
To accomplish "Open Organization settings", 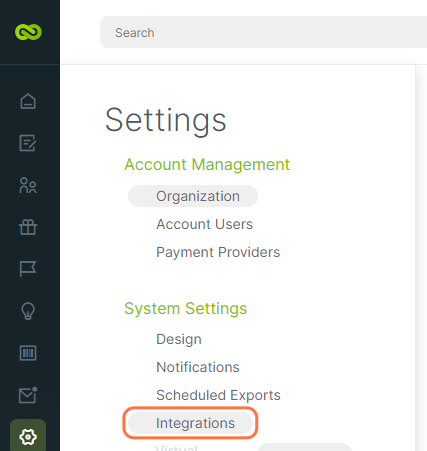I will click(193, 196).
